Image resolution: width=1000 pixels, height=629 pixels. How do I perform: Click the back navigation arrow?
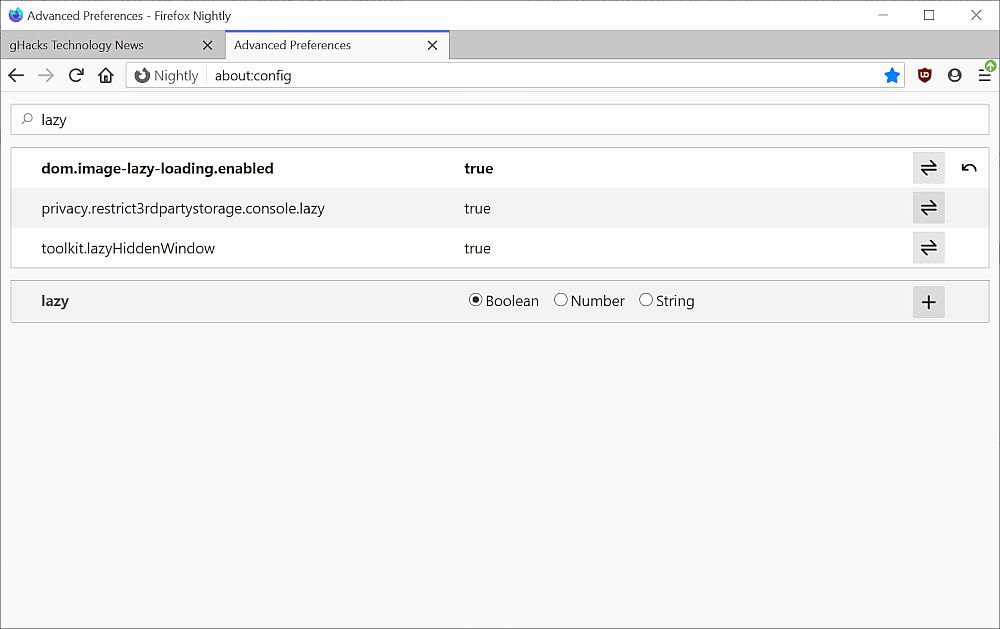tap(16, 75)
